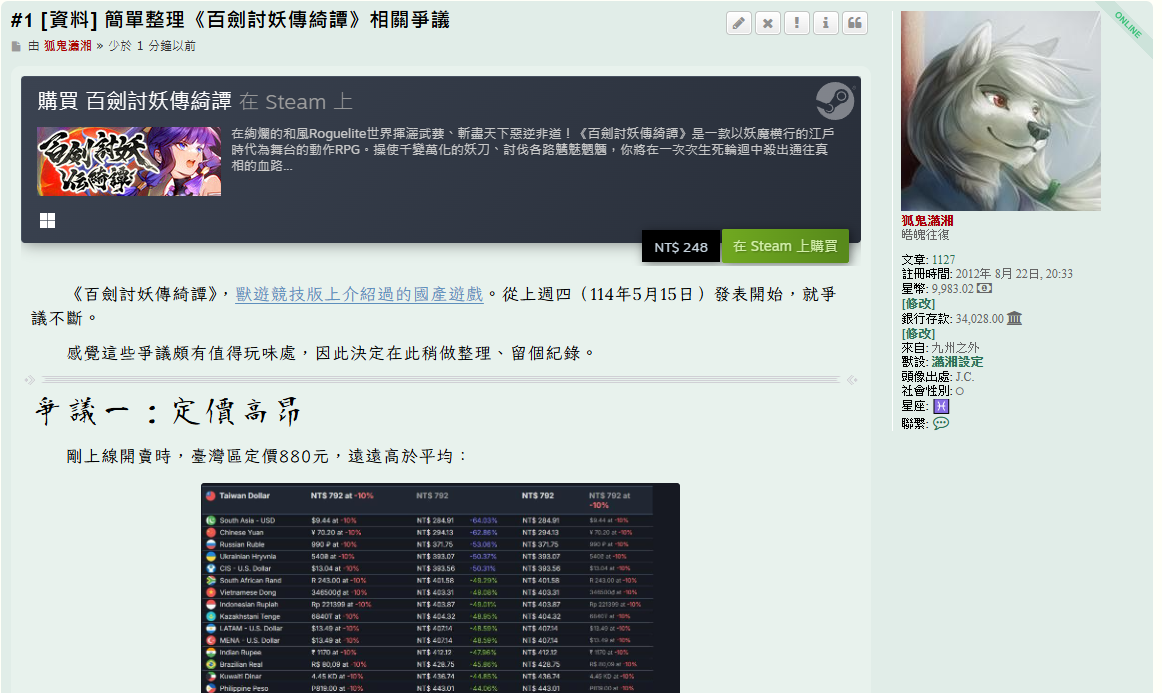
Task: Open 狐鬼瀟湘 username under the avatar
Action: pyautogui.click(x=927, y=220)
